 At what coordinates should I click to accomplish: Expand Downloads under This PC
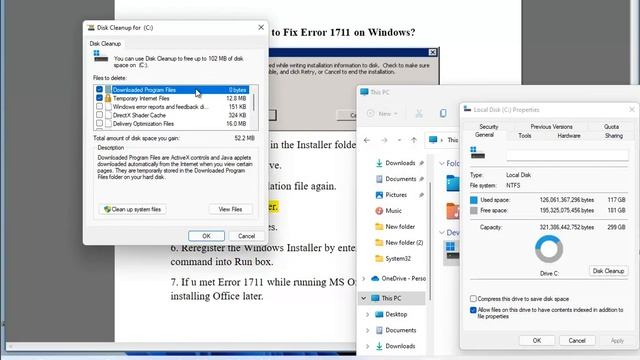pos(367,346)
